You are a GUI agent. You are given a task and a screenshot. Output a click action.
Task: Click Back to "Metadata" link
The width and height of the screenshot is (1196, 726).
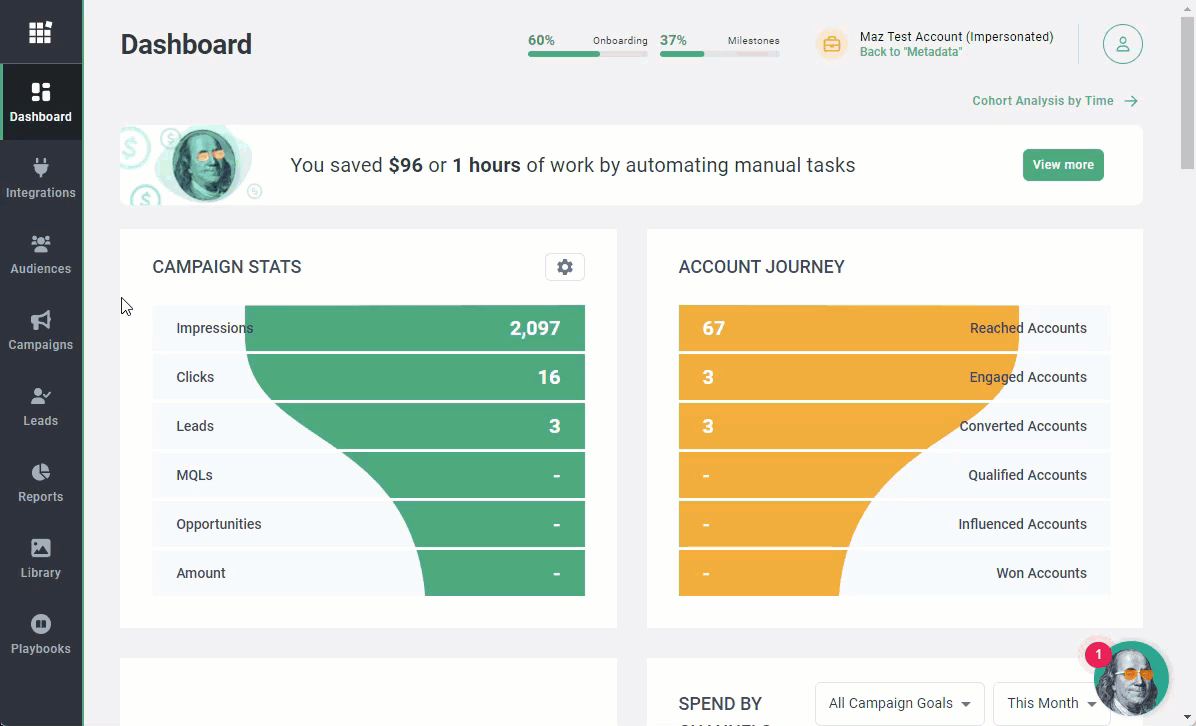pyautogui.click(x=910, y=52)
